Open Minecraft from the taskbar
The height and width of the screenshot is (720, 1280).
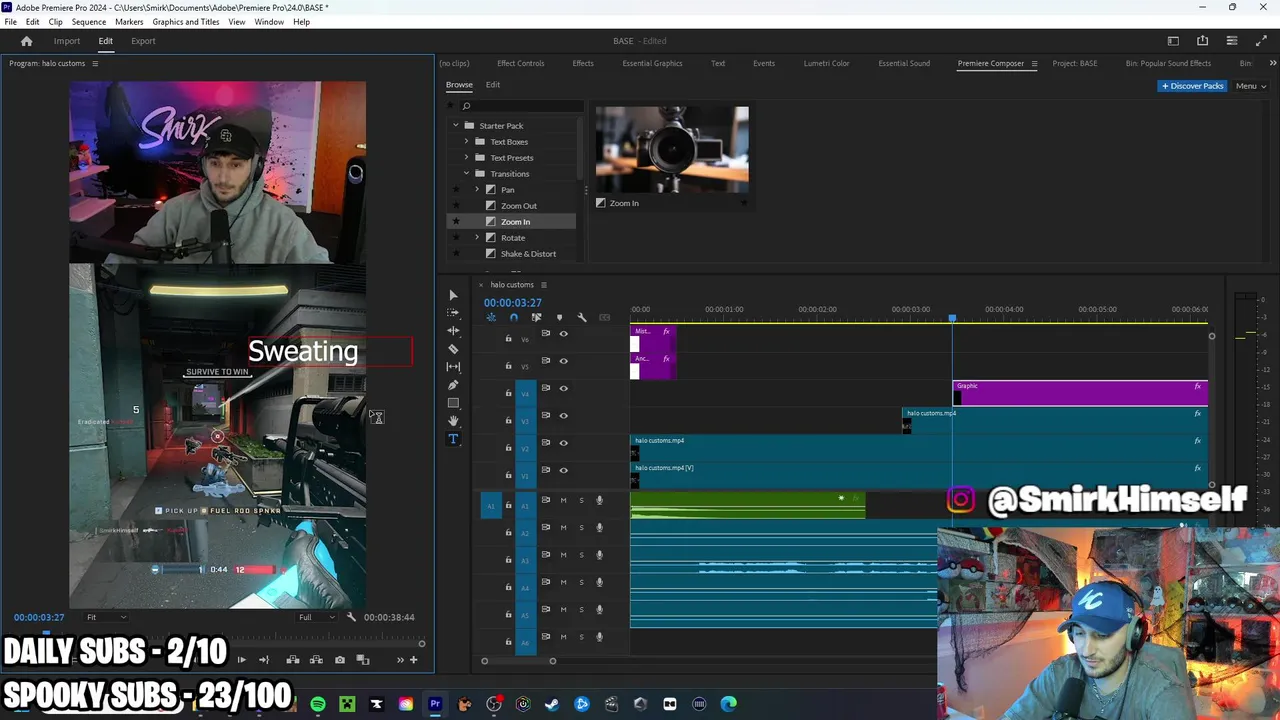[x=347, y=704]
